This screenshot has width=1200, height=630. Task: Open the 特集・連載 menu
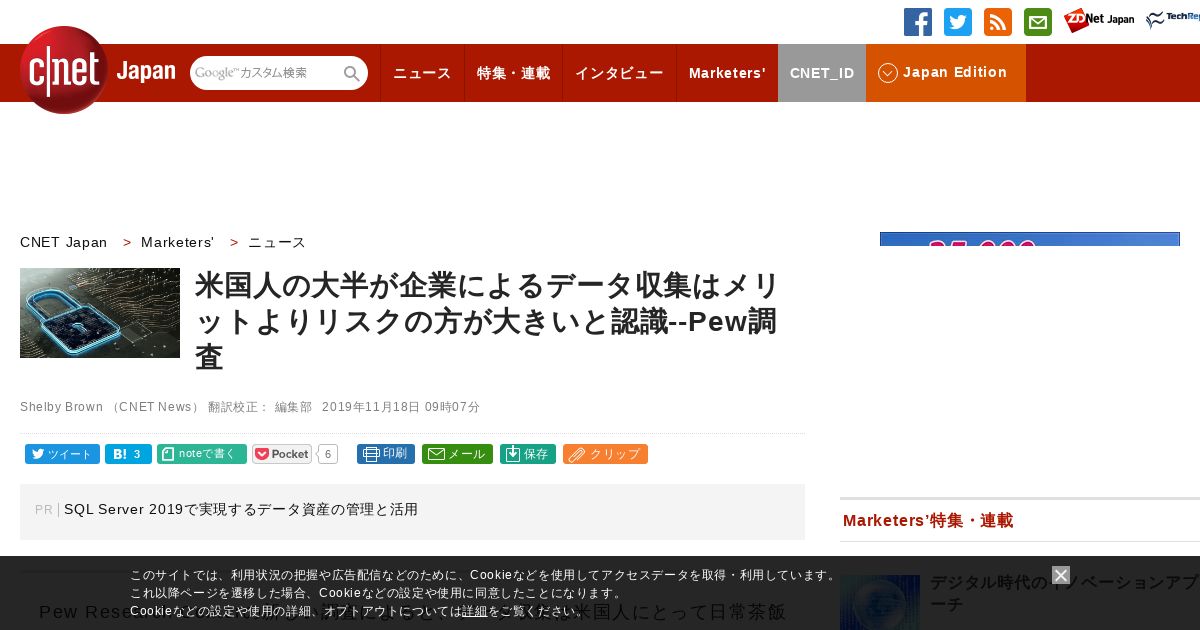pos(513,73)
